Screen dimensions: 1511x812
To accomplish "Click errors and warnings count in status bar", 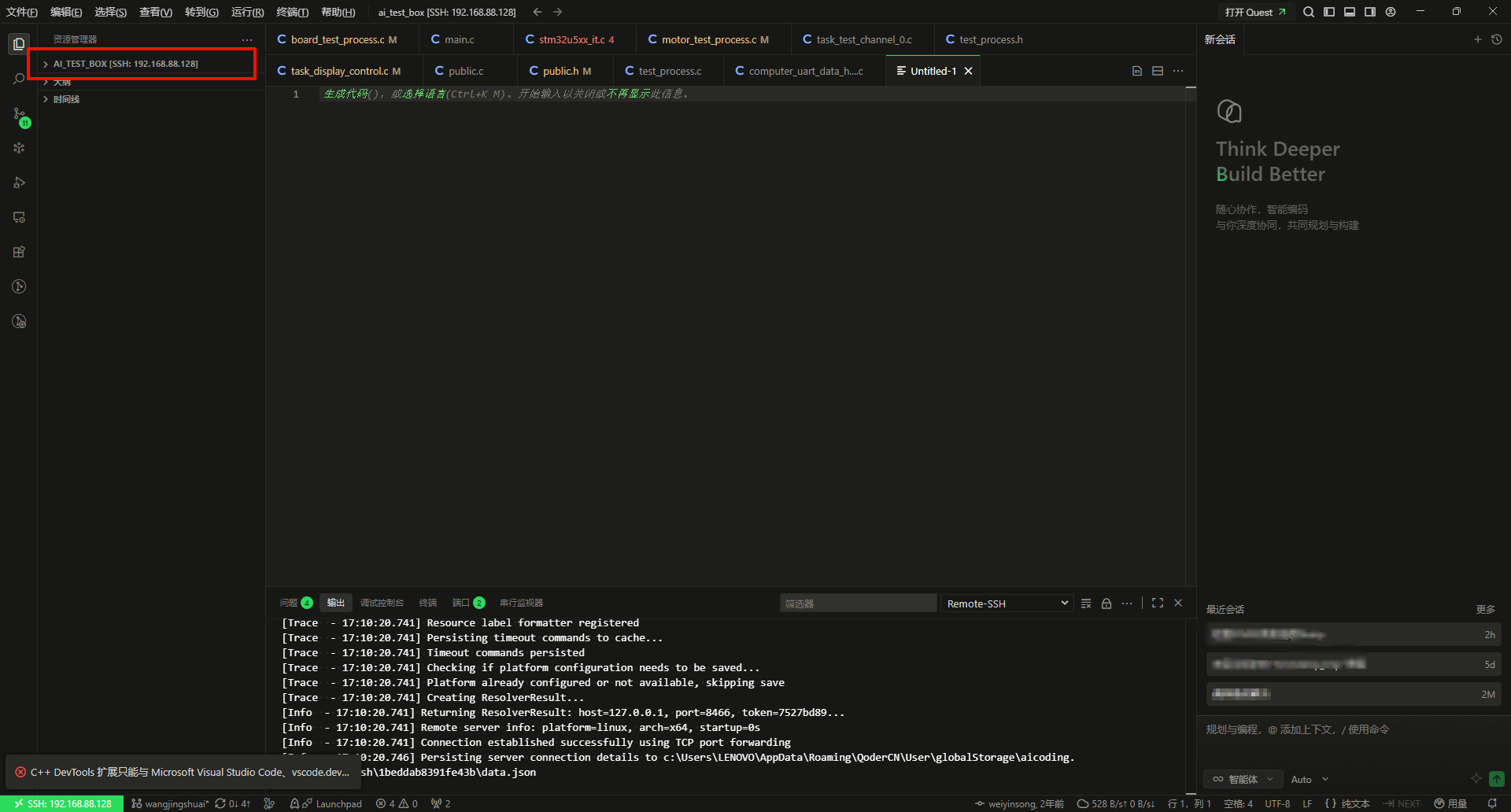I will [x=397, y=803].
